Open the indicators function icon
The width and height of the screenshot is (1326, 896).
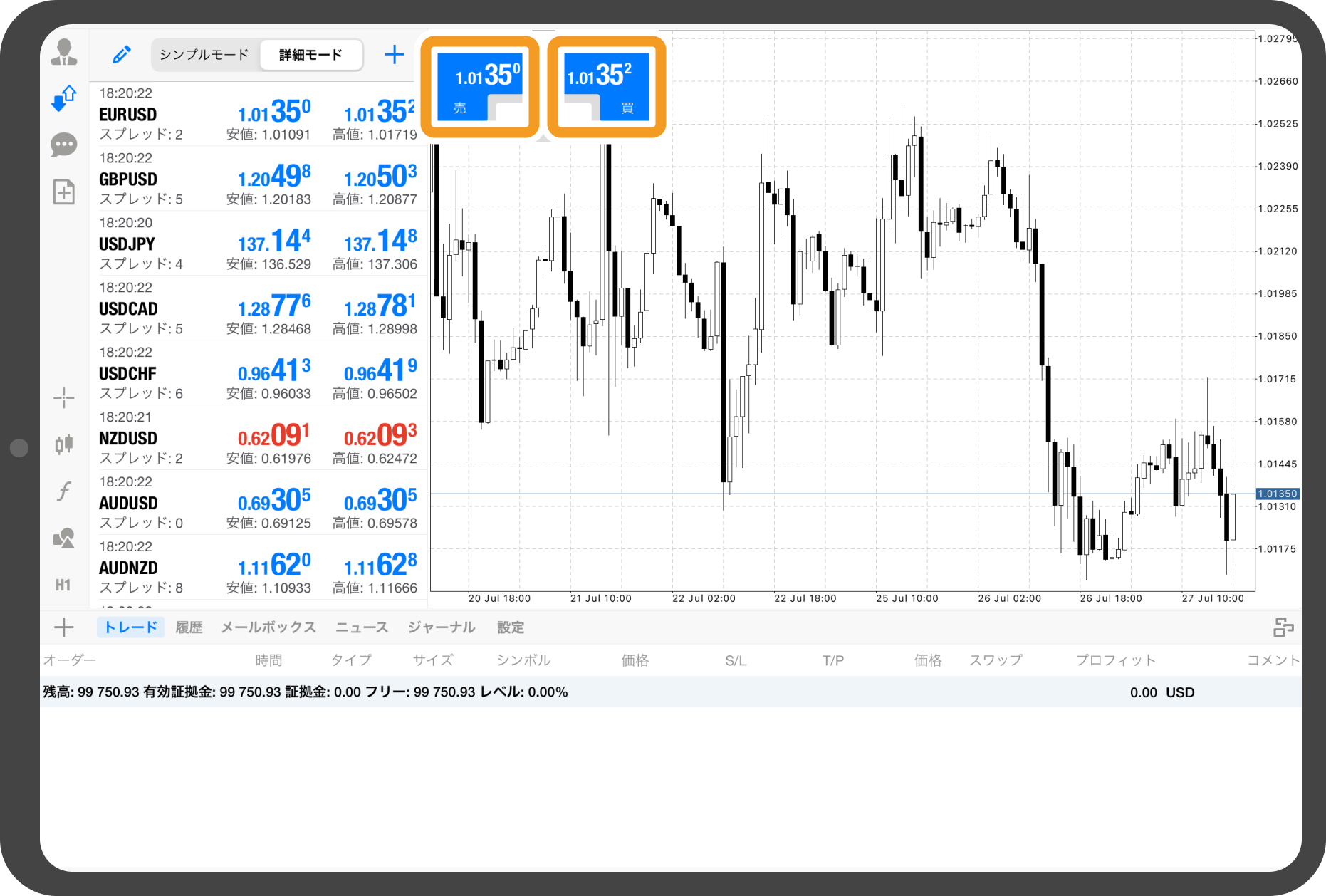coord(64,491)
